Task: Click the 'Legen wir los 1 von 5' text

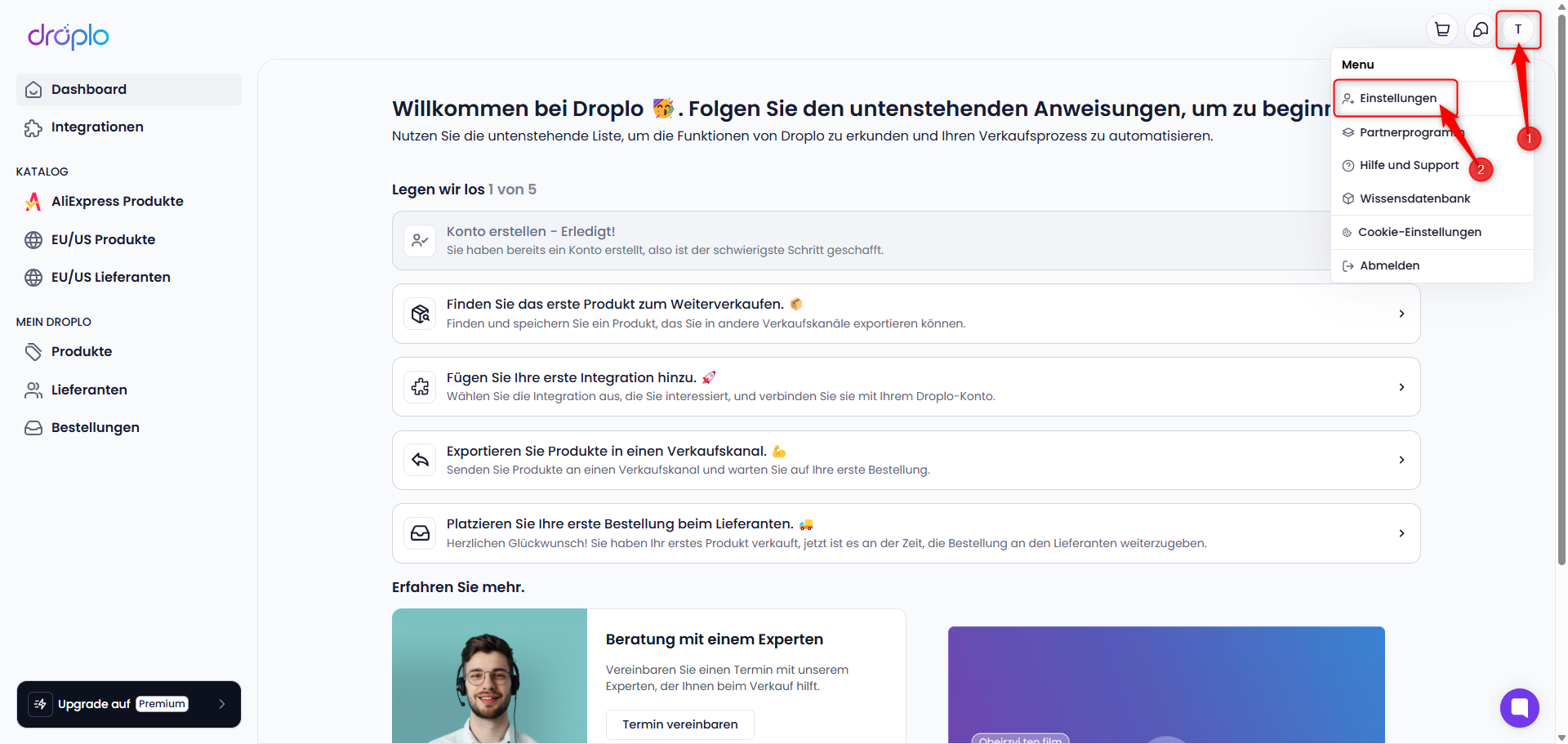Action: coord(464,189)
